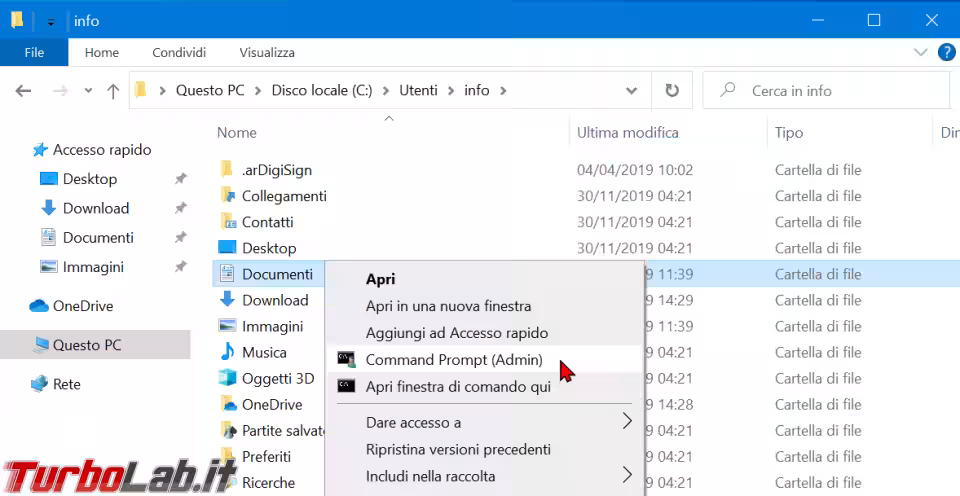Expand chevron after info breadcrumb

[503, 91]
